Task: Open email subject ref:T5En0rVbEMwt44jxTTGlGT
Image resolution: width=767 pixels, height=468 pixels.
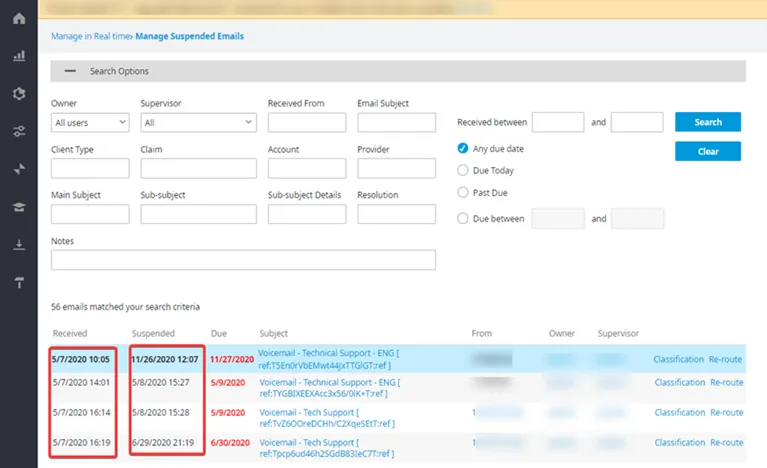Action: [329, 359]
